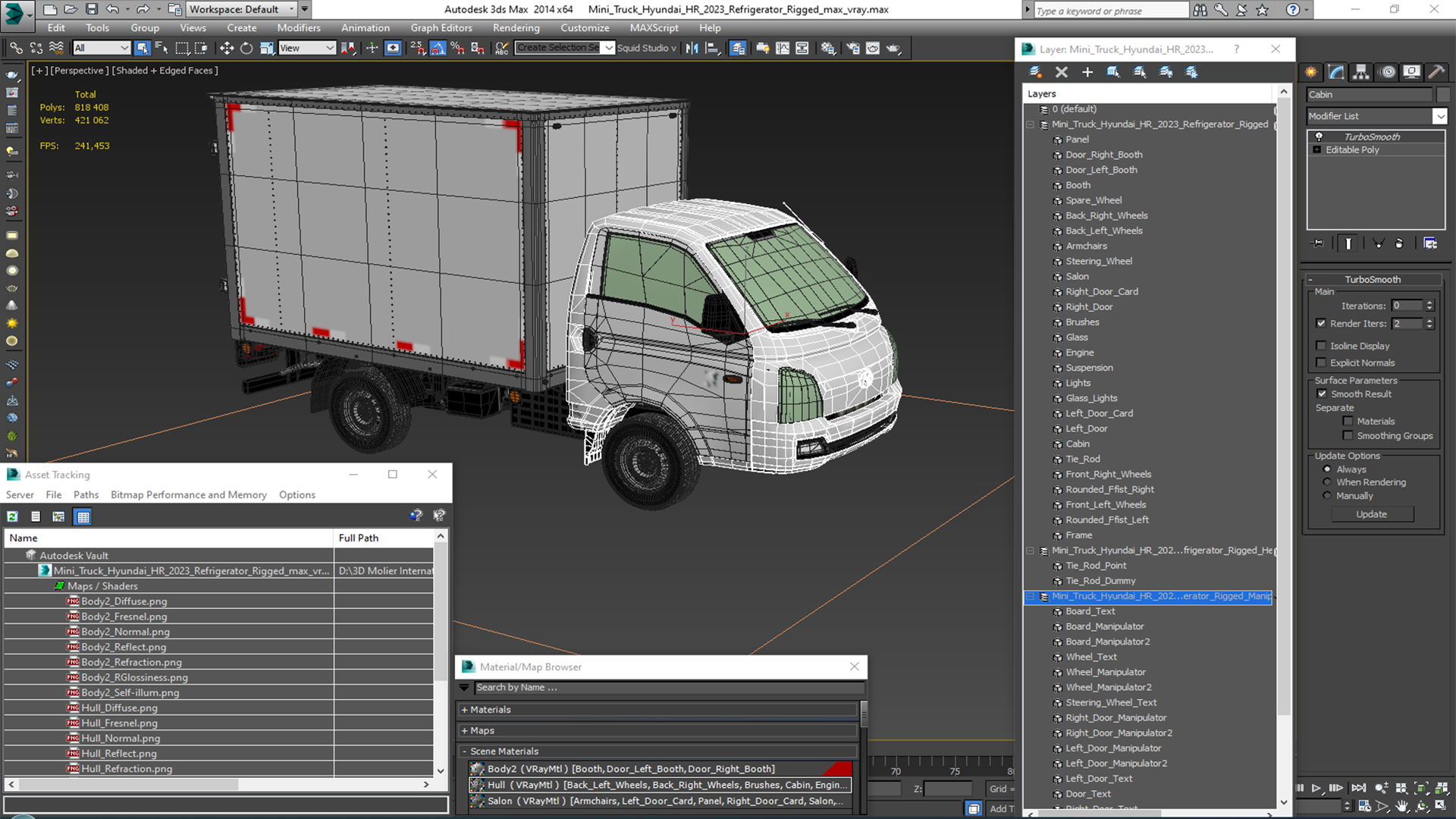Select Hull VRayMtl scene material
The width and height of the screenshot is (1456, 819).
660,785
